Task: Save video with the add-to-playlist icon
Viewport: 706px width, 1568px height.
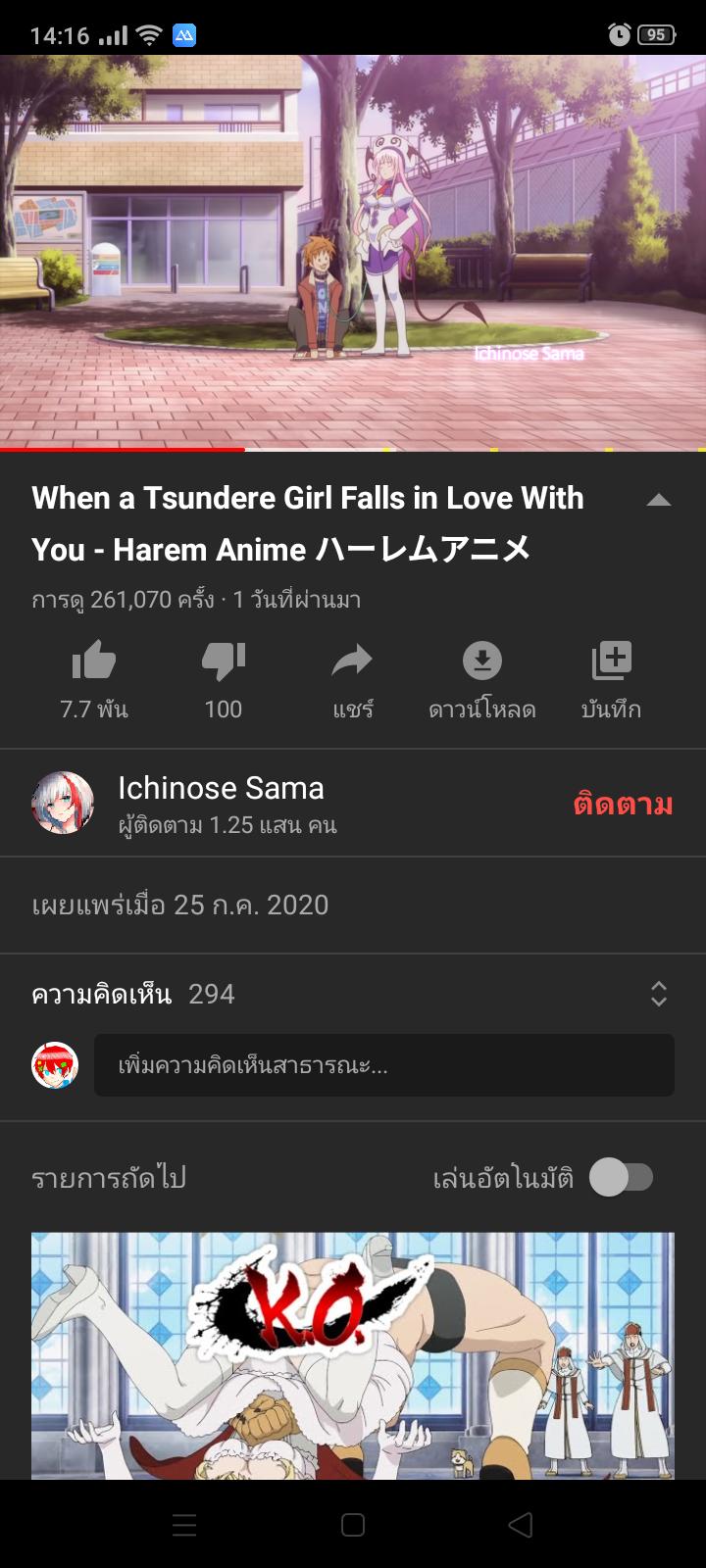Action: tap(611, 661)
